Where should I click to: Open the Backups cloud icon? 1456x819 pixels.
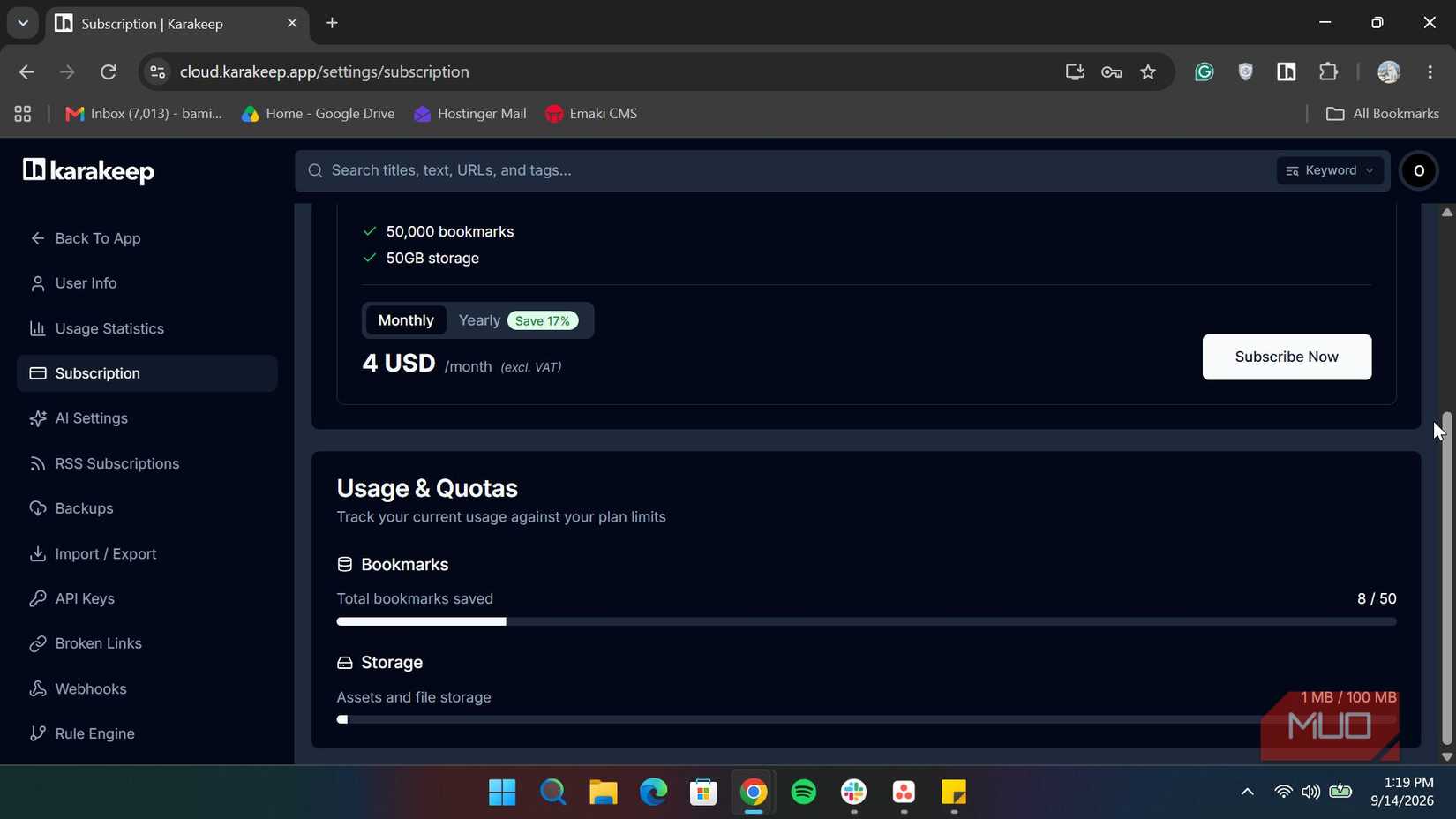click(37, 508)
